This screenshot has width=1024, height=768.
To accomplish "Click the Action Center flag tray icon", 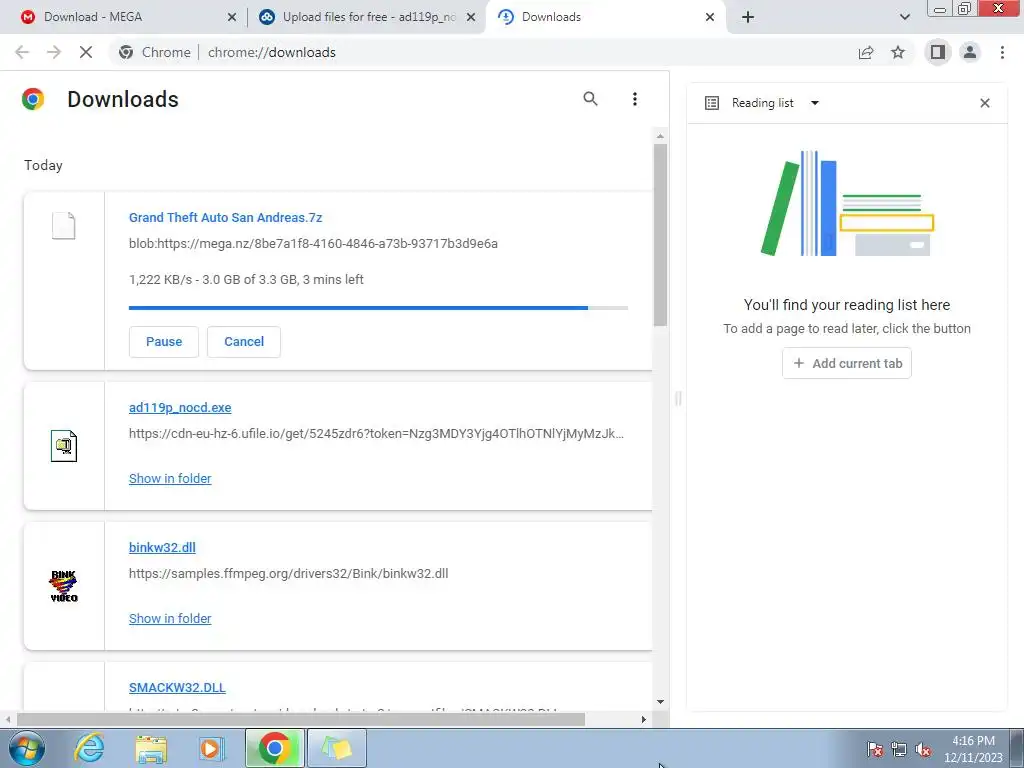I will click(874, 749).
